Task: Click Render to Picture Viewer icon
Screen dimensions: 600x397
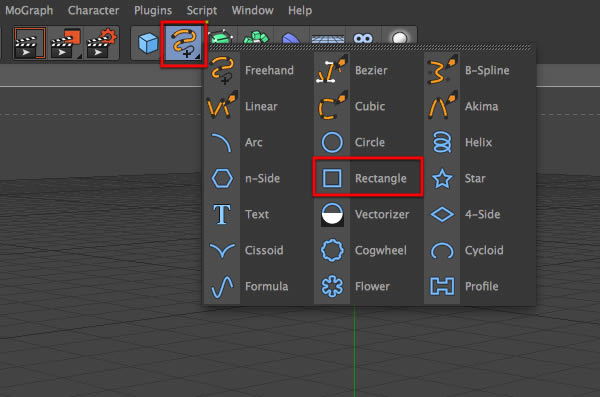Action: click(66, 43)
